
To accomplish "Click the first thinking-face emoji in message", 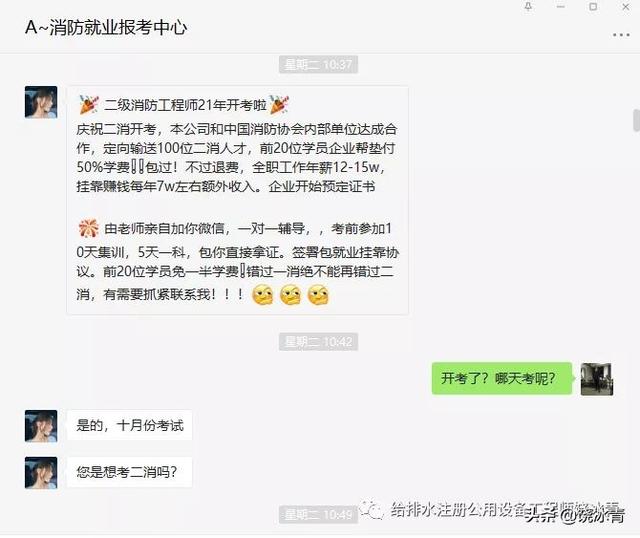I will coord(262,295).
